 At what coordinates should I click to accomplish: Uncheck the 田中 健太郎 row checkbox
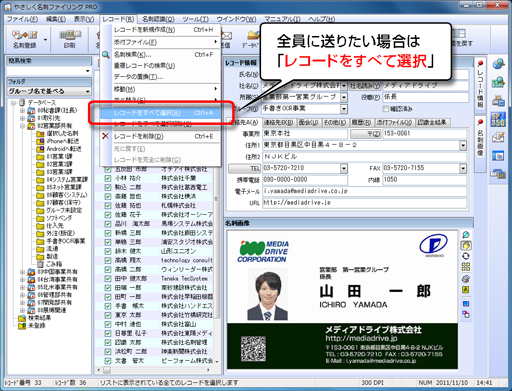click(108, 278)
